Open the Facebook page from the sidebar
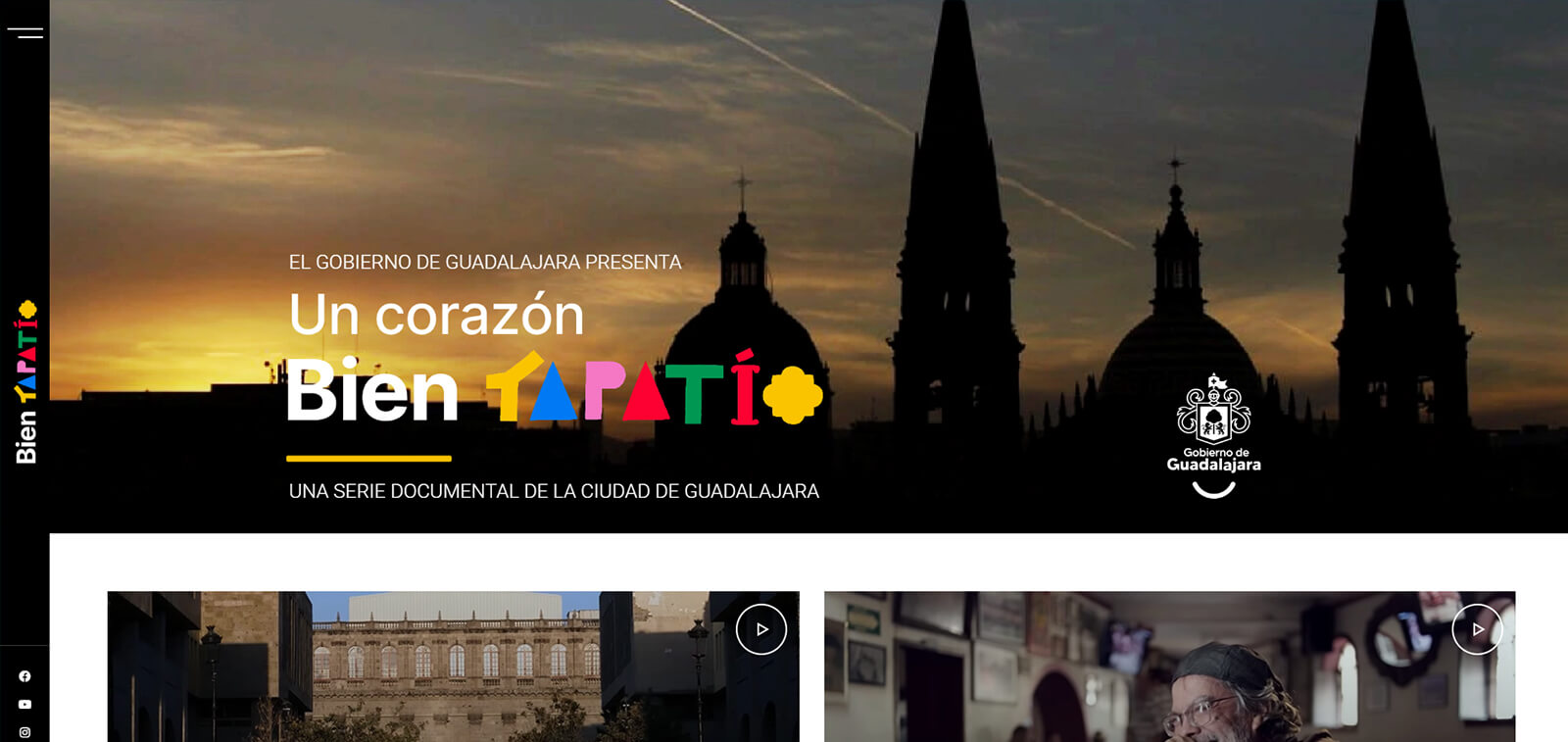1568x742 pixels. [24, 676]
